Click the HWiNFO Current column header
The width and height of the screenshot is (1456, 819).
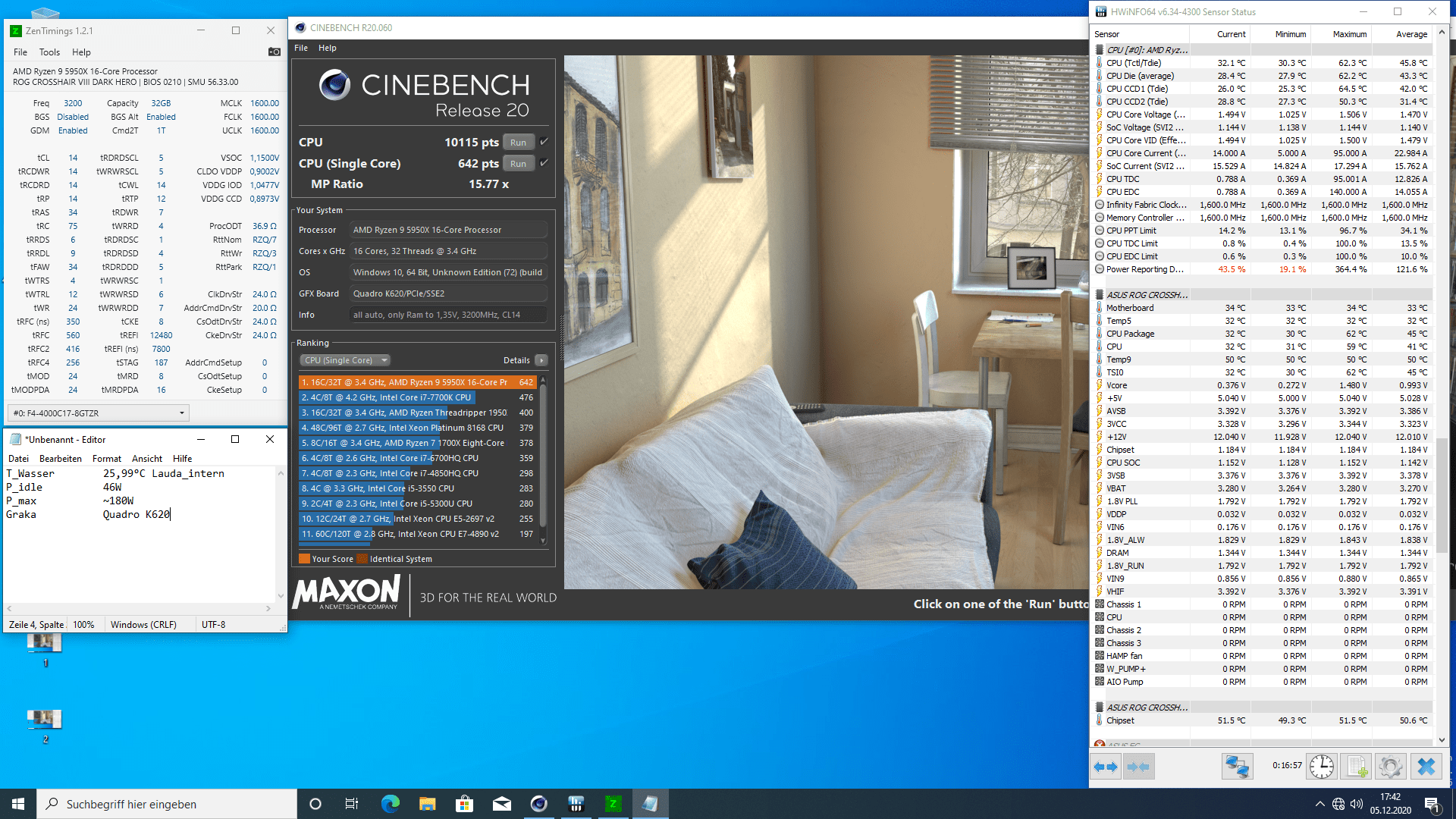(x=1219, y=34)
